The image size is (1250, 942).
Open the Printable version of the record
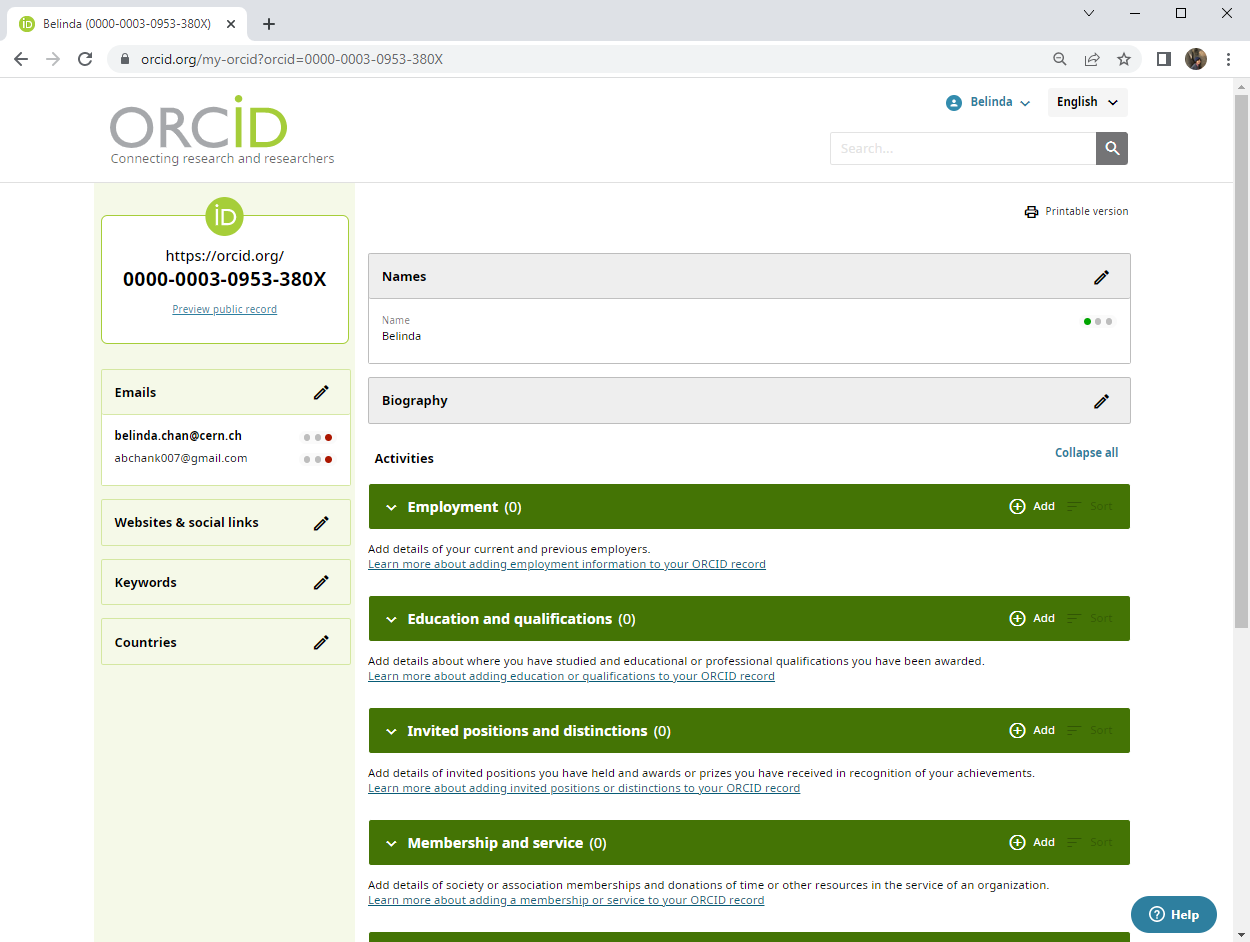[1076, 211]
